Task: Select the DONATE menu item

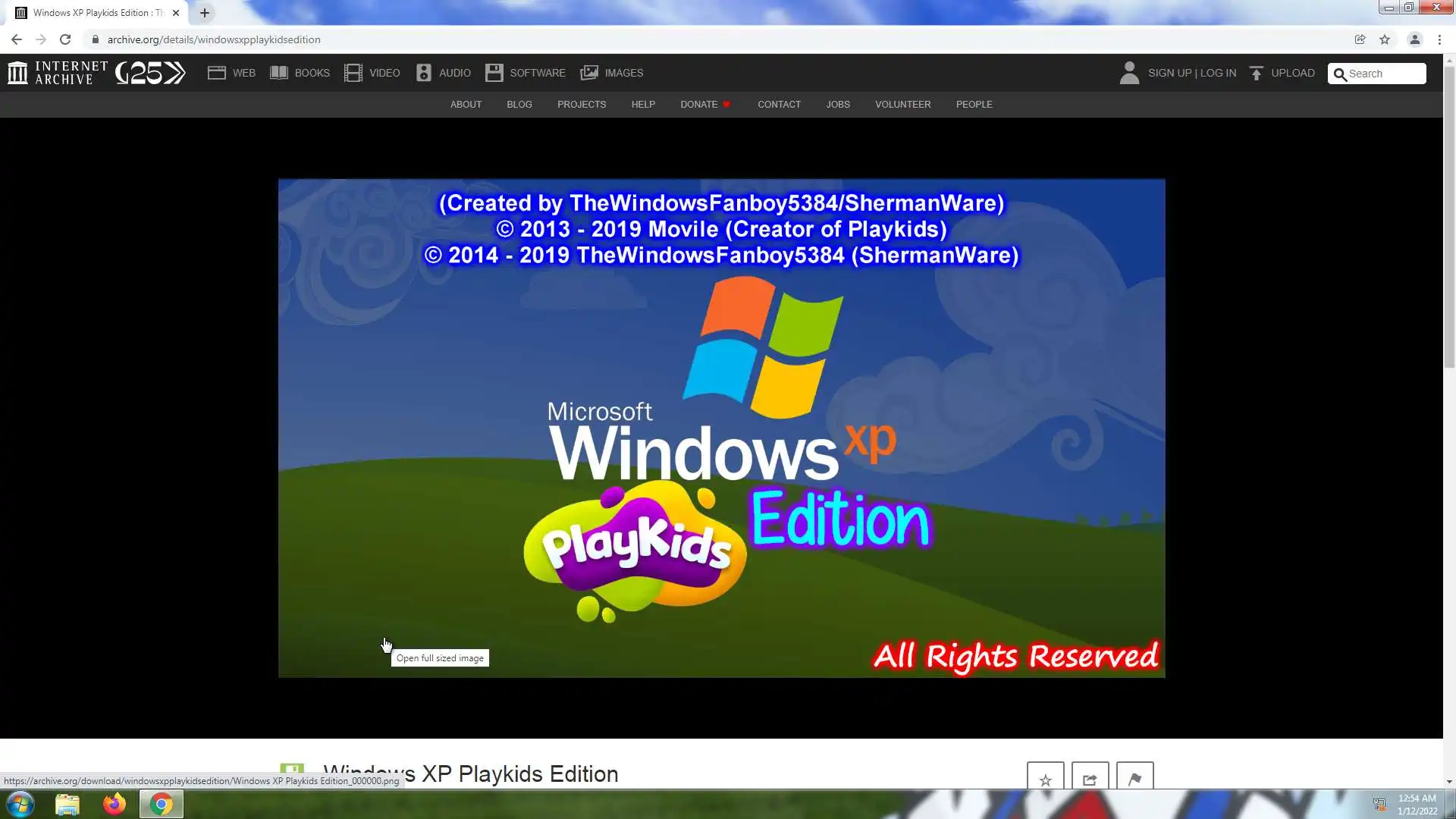Action: point(698,105)
